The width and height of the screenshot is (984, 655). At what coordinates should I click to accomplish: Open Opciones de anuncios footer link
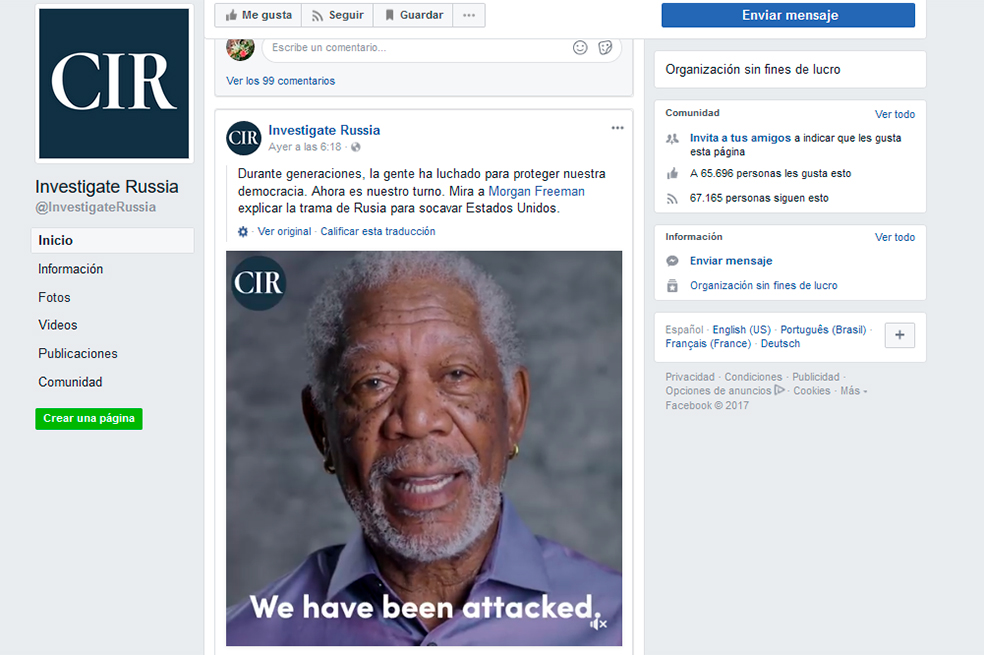pos(725,391)
